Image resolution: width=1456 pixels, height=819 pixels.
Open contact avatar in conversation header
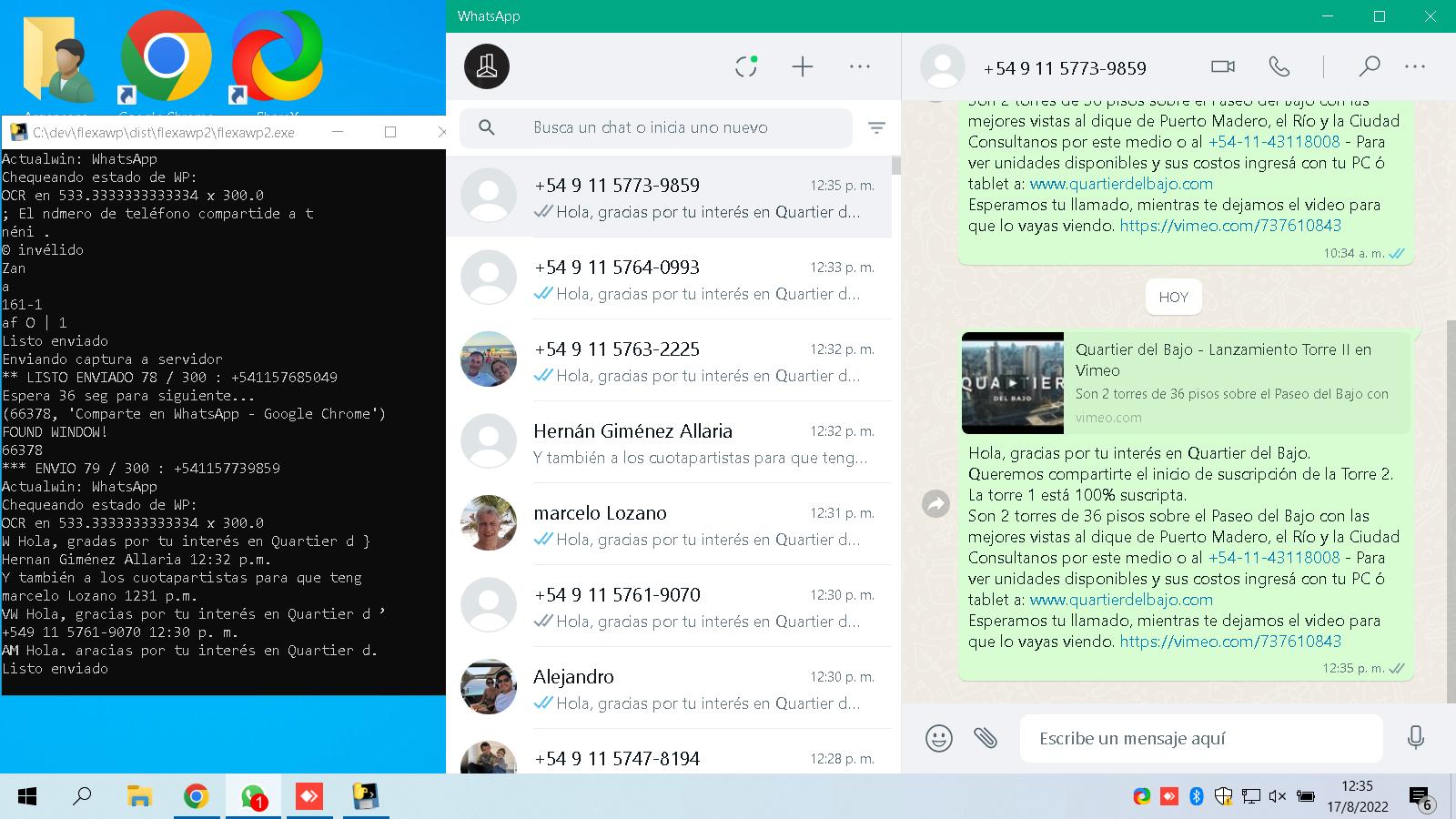pyautogui.click(x=943, y=66)
